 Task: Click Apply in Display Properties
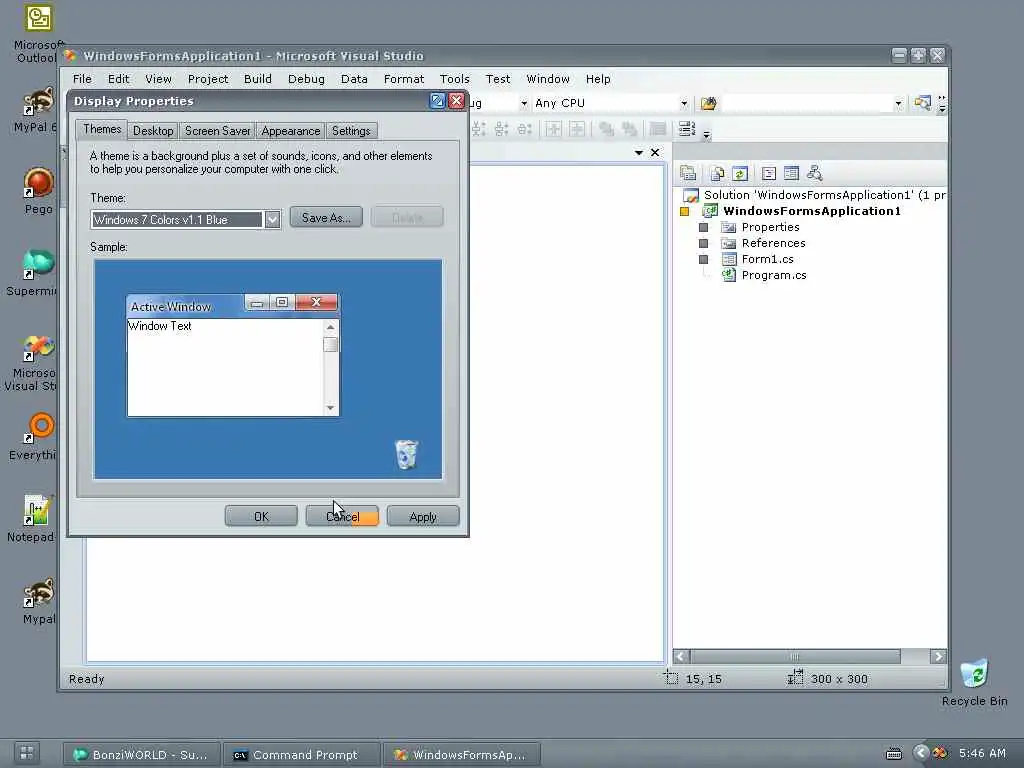(x=423, y=517)
